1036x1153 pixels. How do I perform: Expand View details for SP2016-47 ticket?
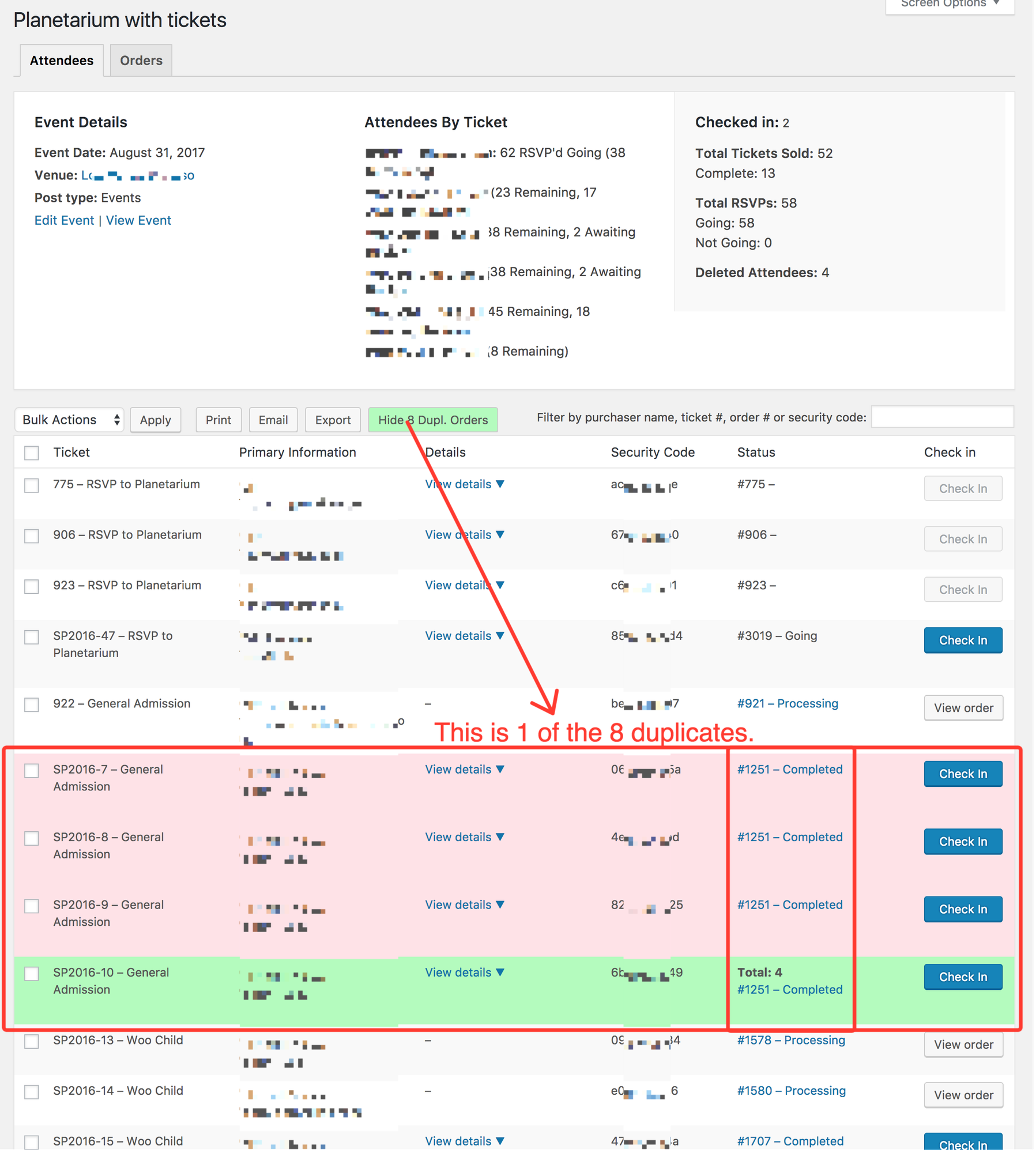pos(464,636)
